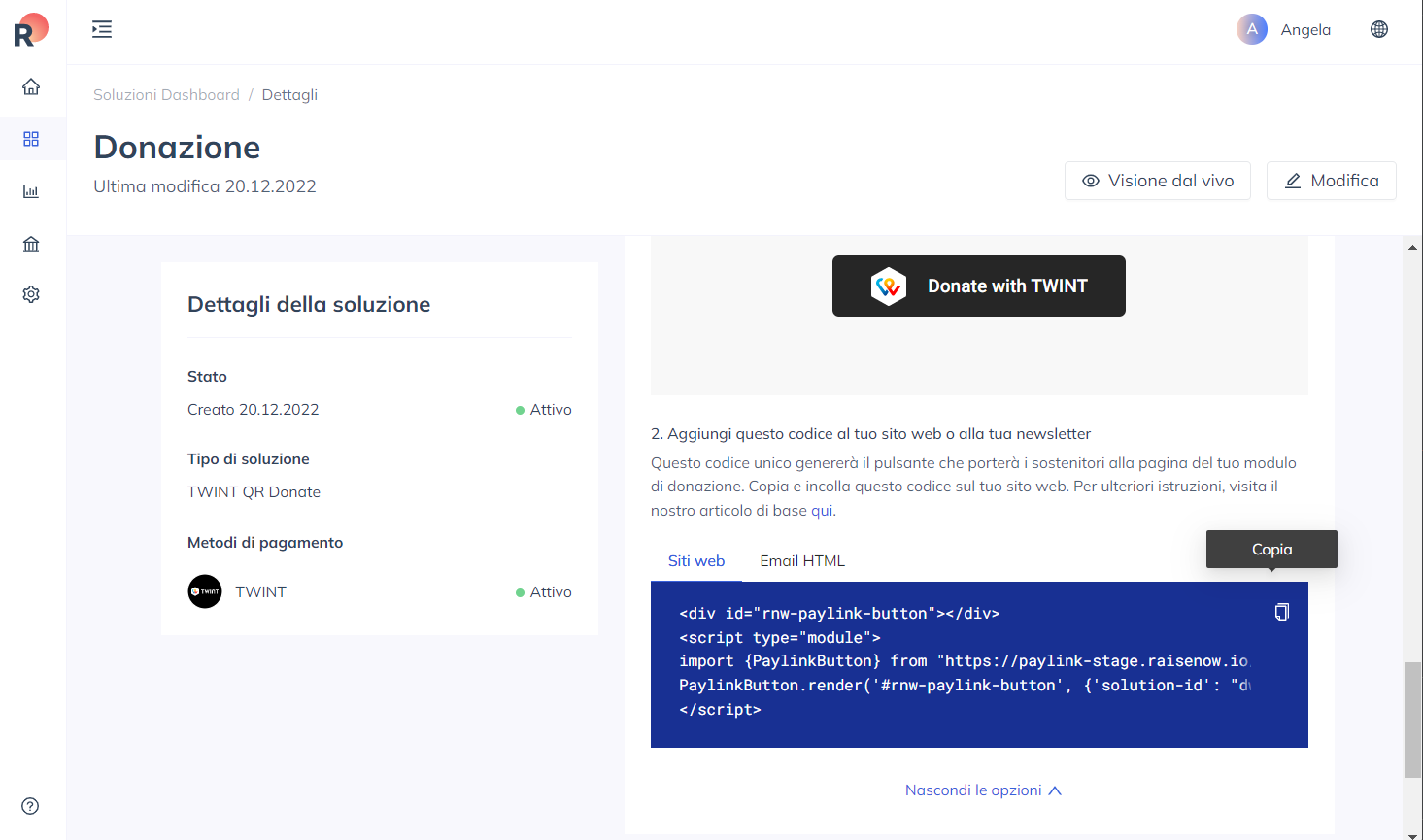Click the script type module line
The width and height of the screenshot is (1423, 840).
(780, 638)
